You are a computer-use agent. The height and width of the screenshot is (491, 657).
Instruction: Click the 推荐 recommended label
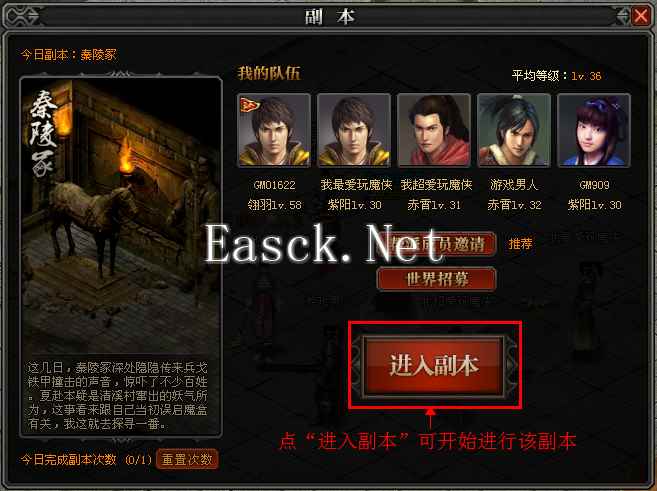[x=520, y=244]
